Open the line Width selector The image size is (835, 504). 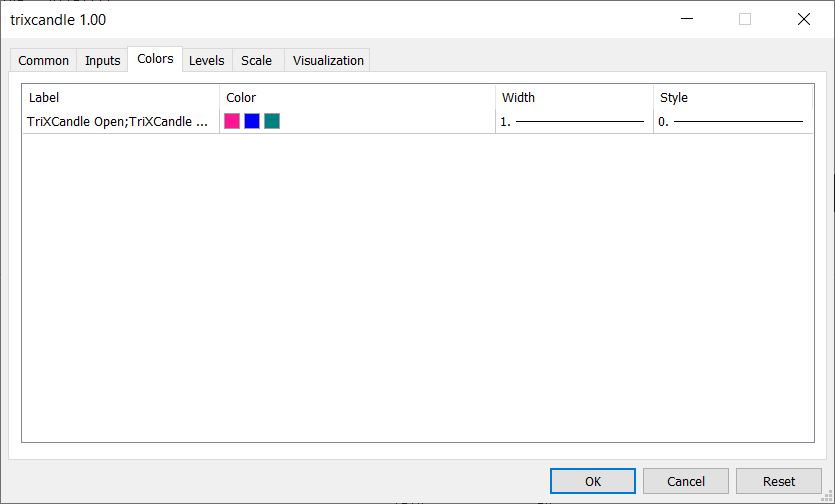pos(573,121)
